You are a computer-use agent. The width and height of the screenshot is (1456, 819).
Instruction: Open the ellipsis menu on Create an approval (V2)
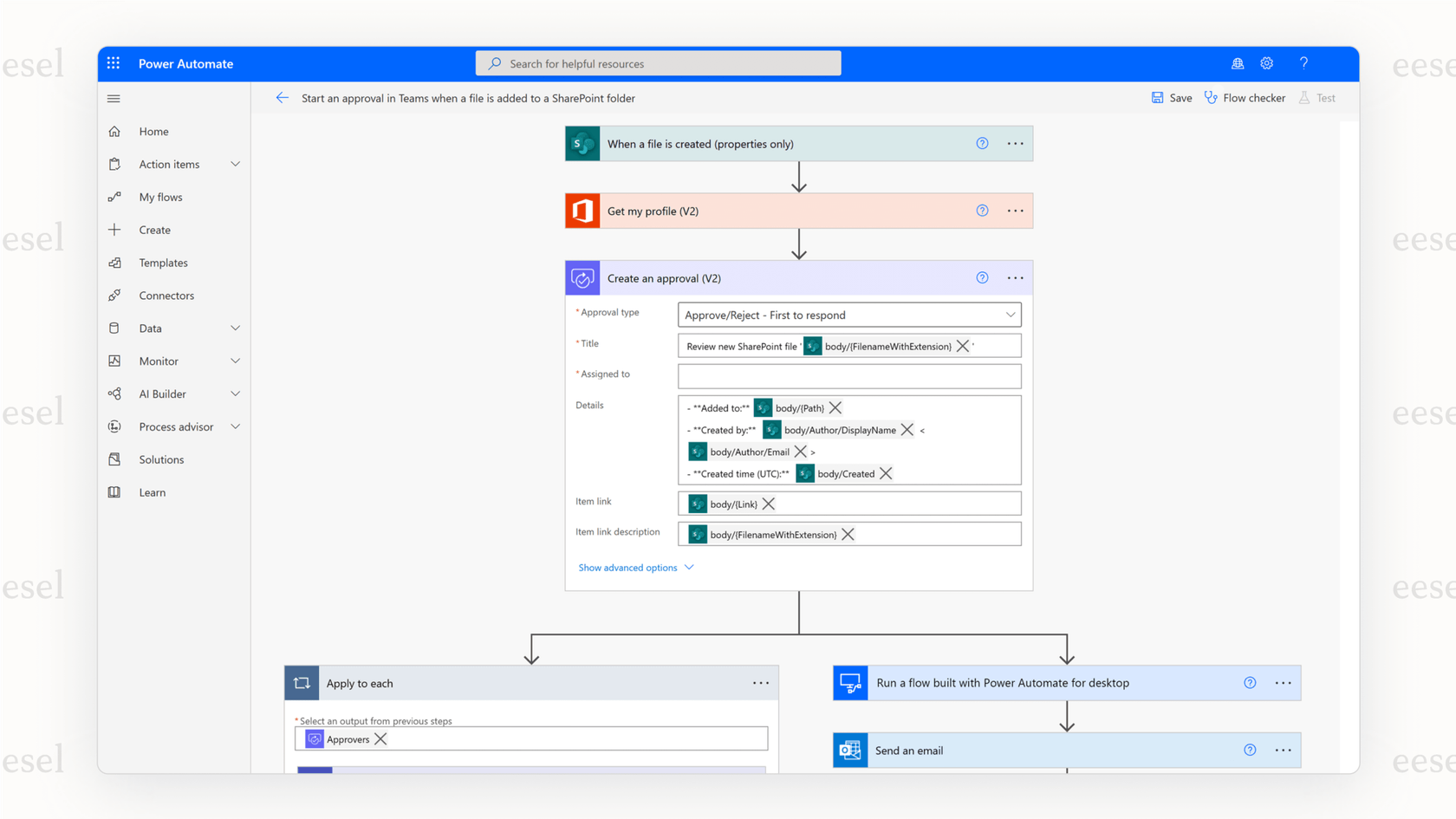tap(1015, 277)
